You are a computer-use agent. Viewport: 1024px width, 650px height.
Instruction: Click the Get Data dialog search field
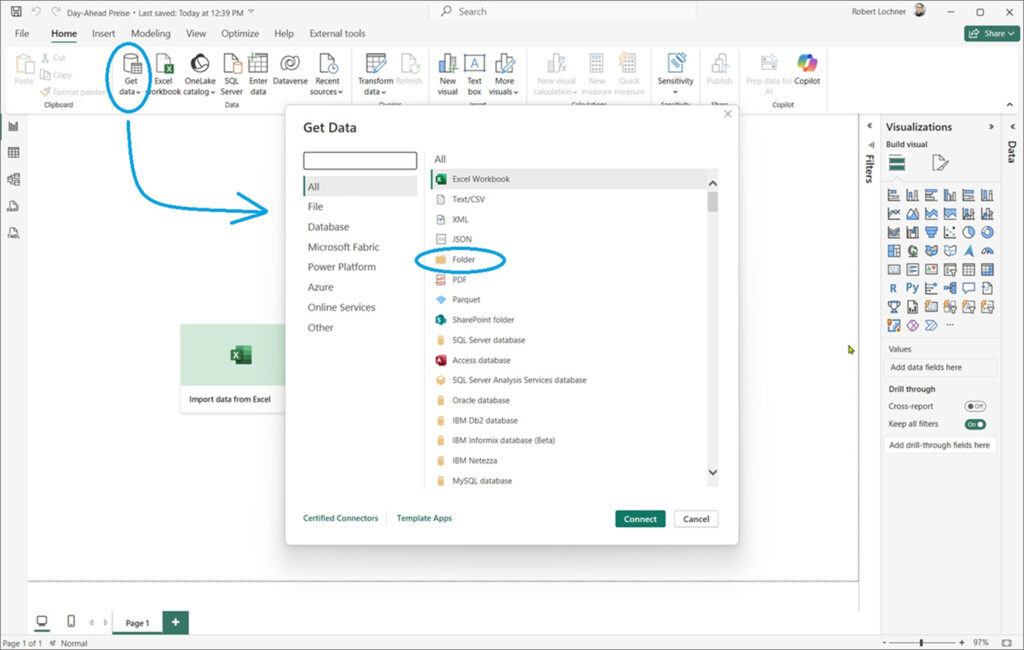pyautogui.click(x=360, y=161)
